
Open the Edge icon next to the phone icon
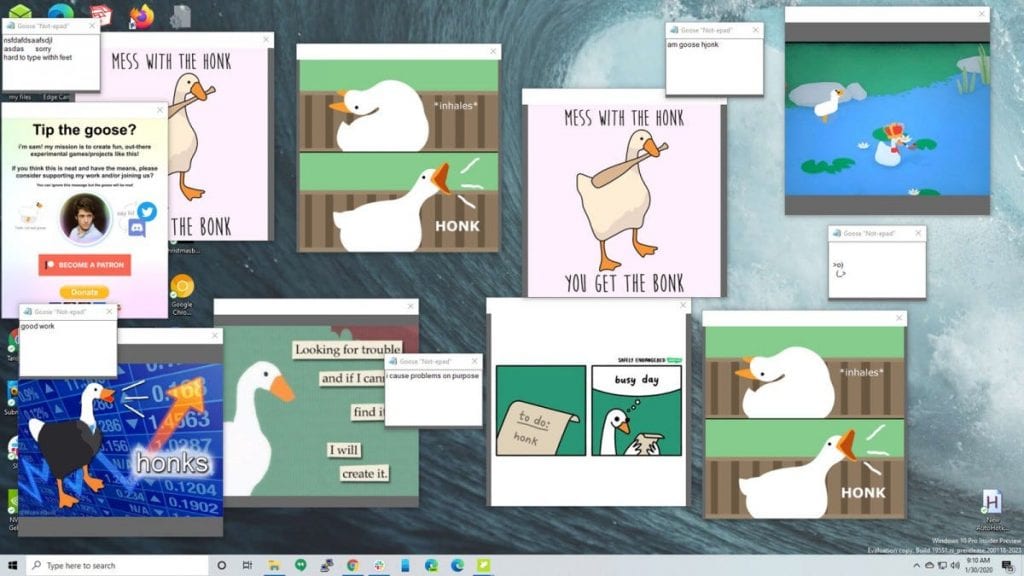(431, 565)
